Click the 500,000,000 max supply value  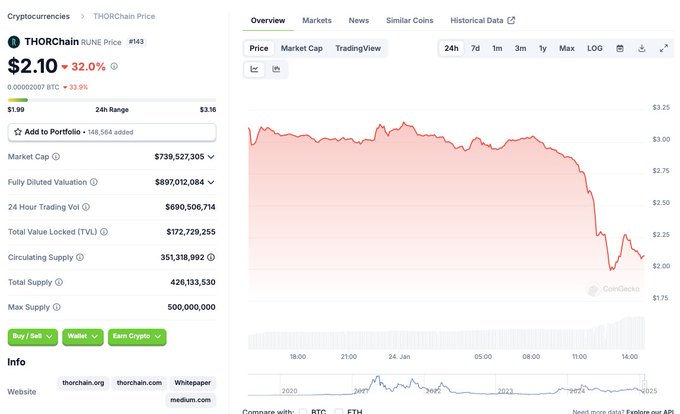(191, 307)
